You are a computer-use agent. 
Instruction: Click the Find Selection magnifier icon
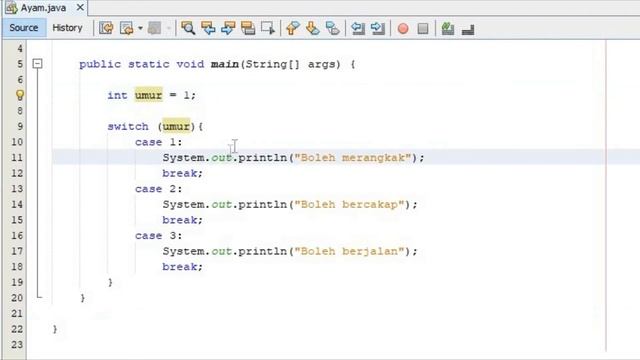188,28
